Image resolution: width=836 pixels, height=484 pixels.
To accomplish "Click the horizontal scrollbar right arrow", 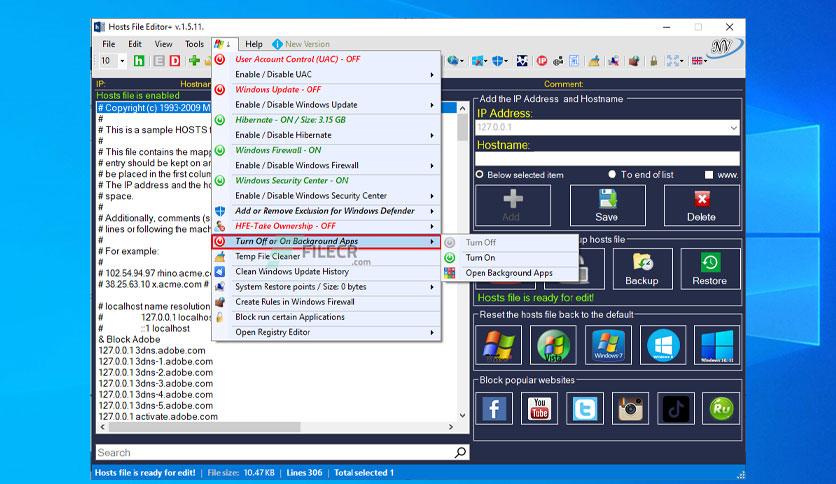I will 451,427.
